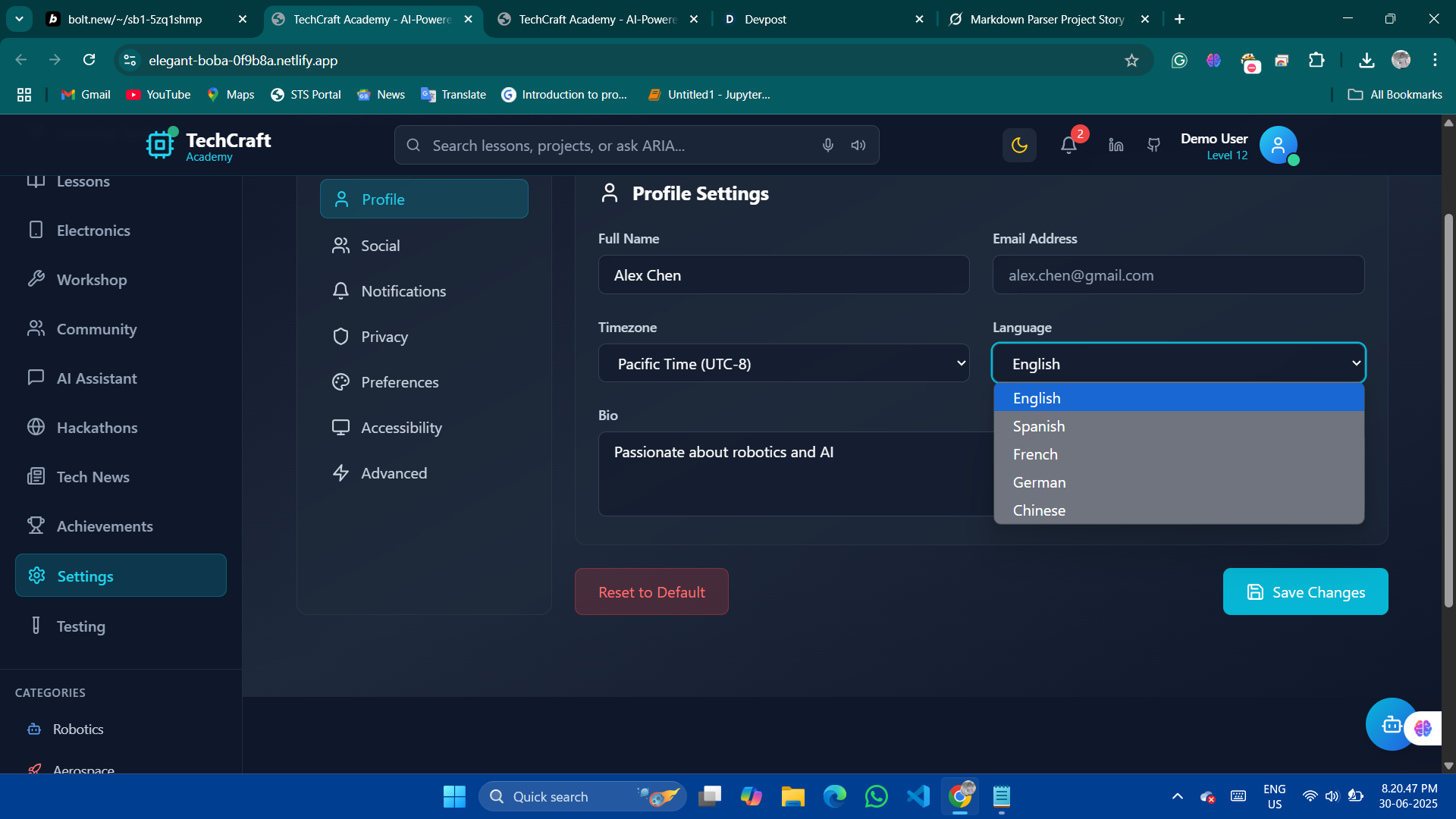Open Preferences settings section
Viewport: 1456px width, 819px height.
point(400,382)
